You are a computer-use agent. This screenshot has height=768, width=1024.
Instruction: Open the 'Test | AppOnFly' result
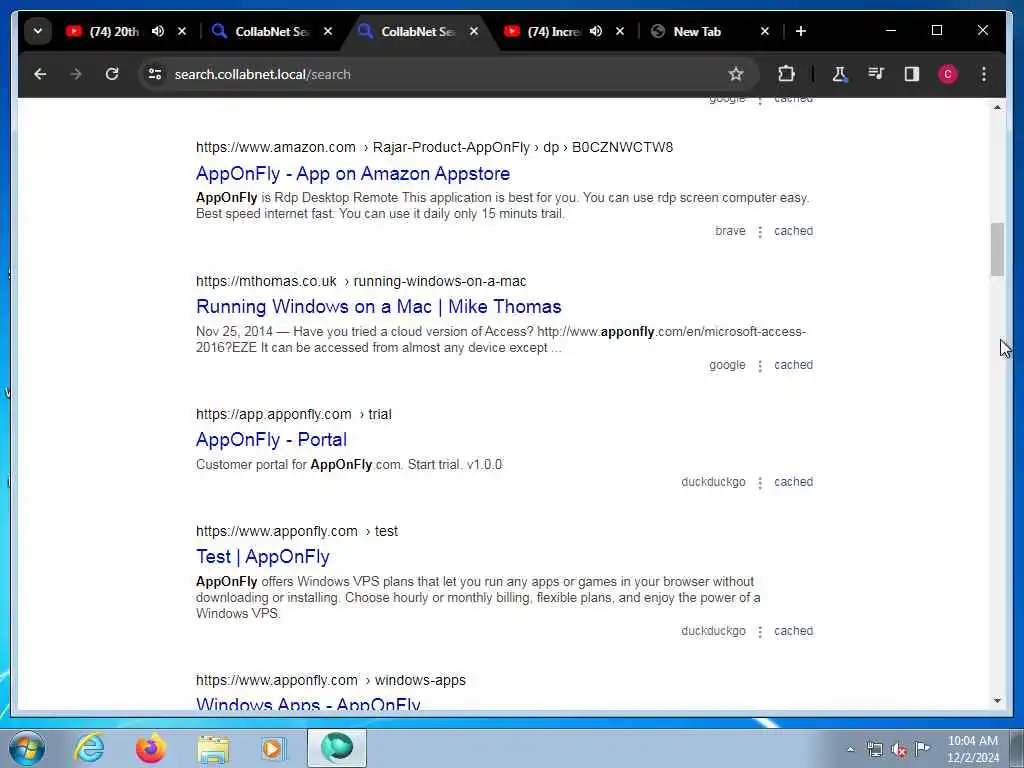point(263,556)
